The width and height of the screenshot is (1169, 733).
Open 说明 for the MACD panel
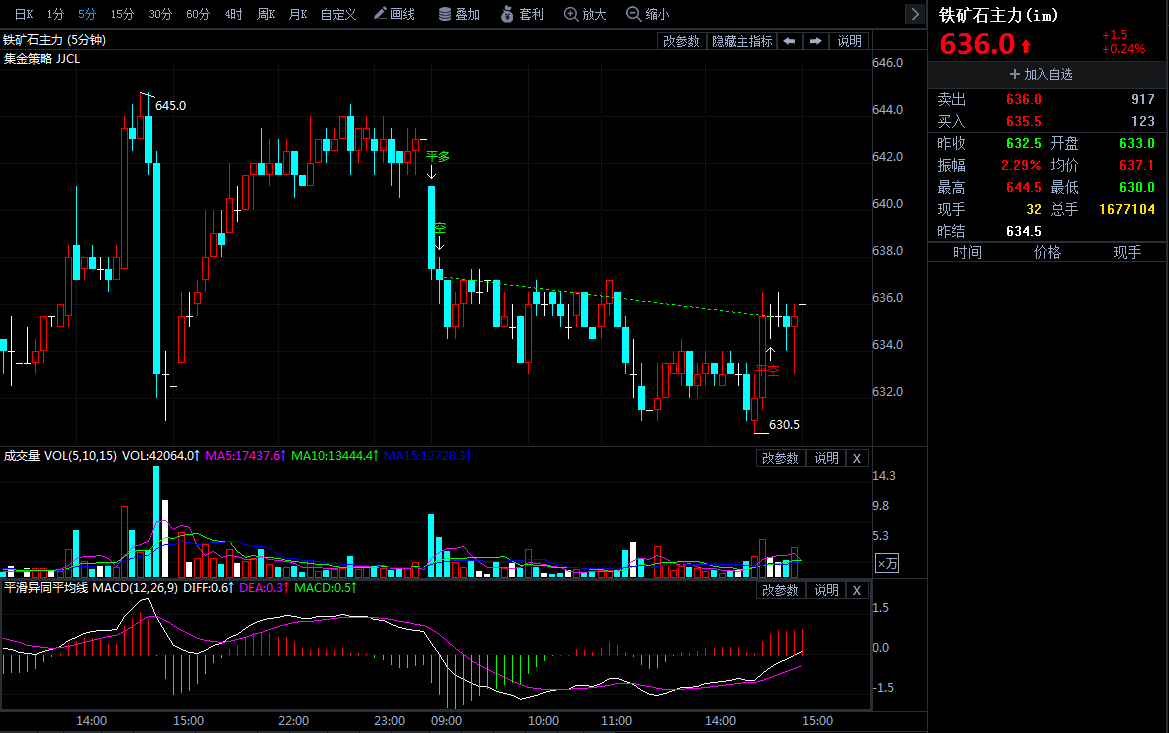tap(826, 590)
